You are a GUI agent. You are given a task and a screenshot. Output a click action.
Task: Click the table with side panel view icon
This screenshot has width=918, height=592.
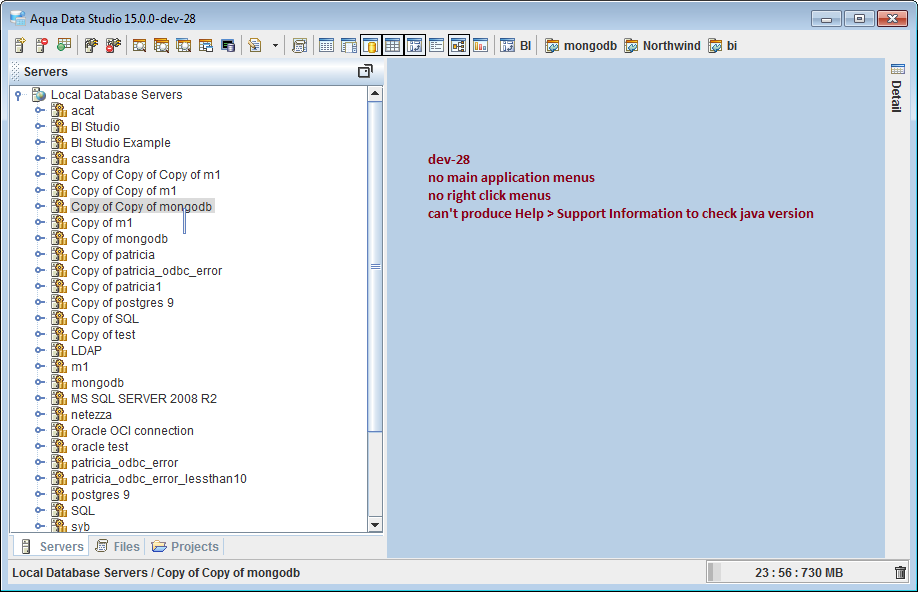(x=349, y=45)
